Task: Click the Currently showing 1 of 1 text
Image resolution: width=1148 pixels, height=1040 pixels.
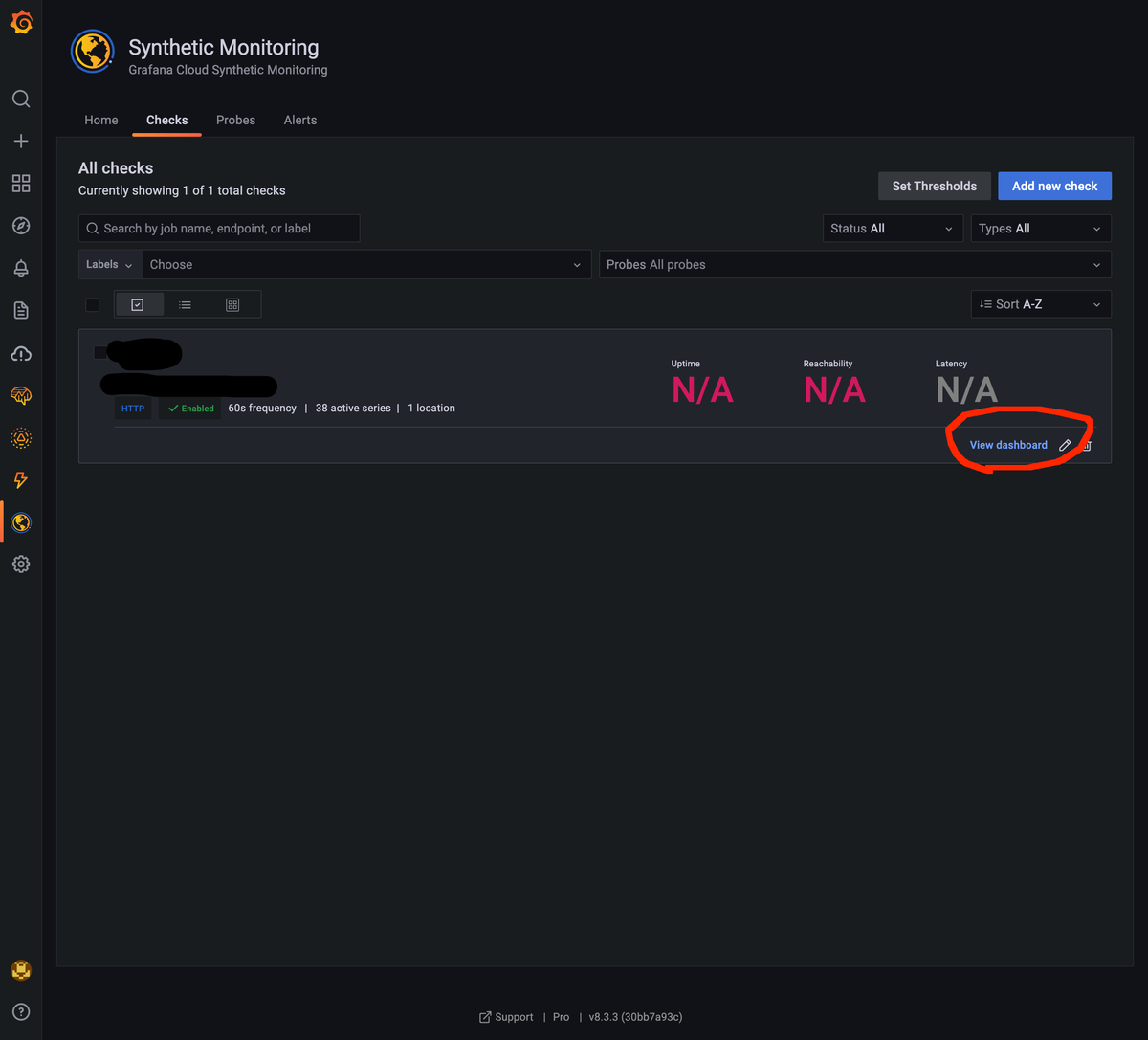Action: 182,190
